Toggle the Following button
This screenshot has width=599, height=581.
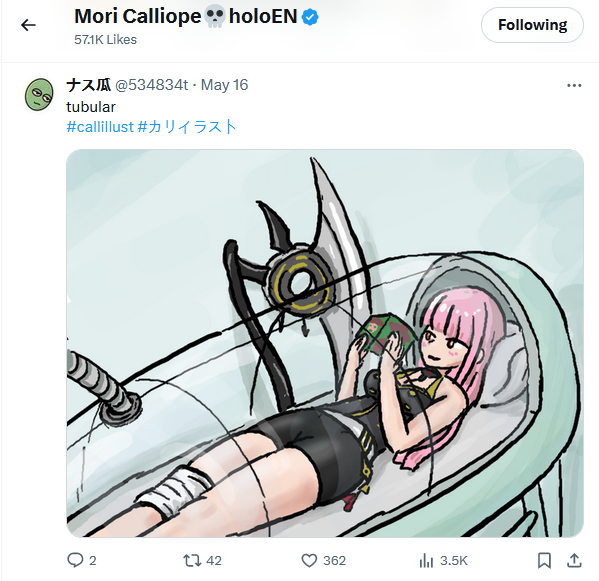[x=532, y=25]
